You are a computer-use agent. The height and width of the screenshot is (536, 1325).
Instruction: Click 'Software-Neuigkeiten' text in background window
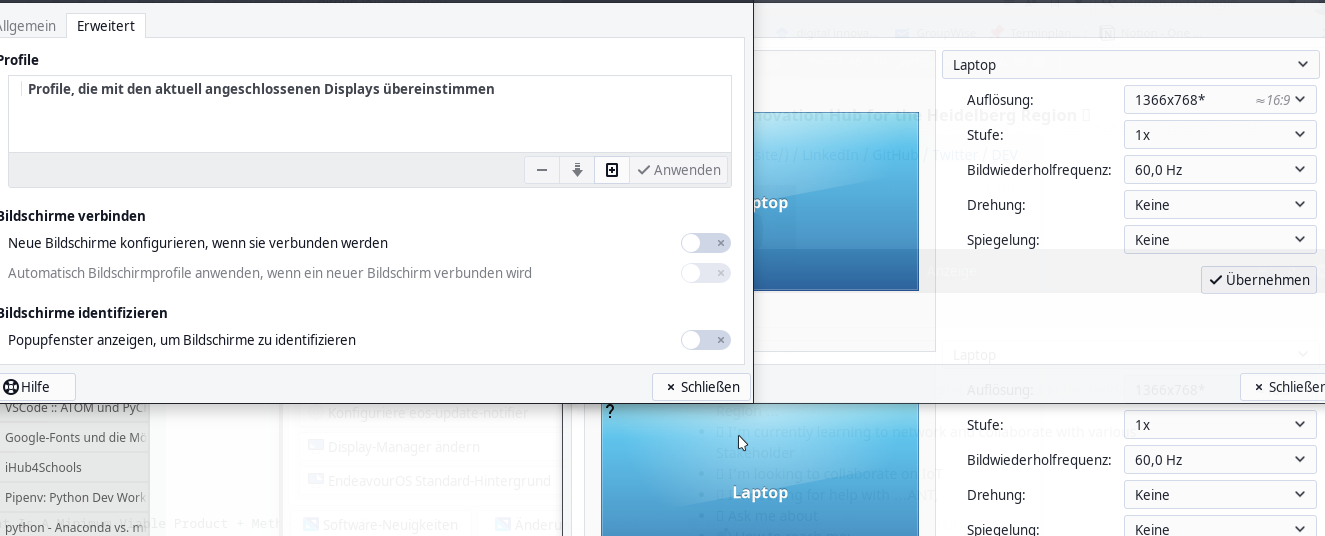point(390,524)
